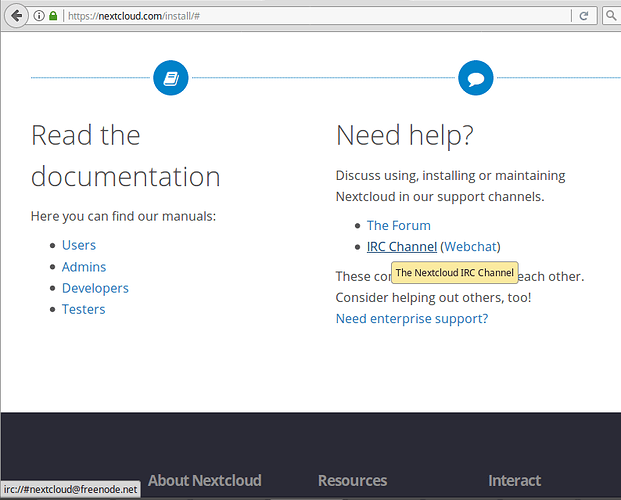
Task: Click the Read the documentation heading
Action: (x=126, y=156)
